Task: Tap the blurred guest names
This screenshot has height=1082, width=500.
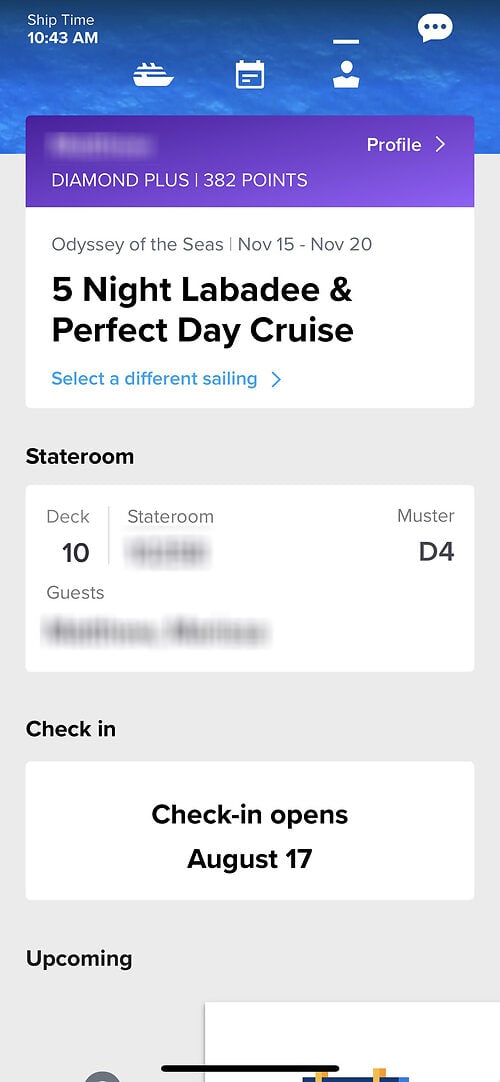Action: click(155, 631)
